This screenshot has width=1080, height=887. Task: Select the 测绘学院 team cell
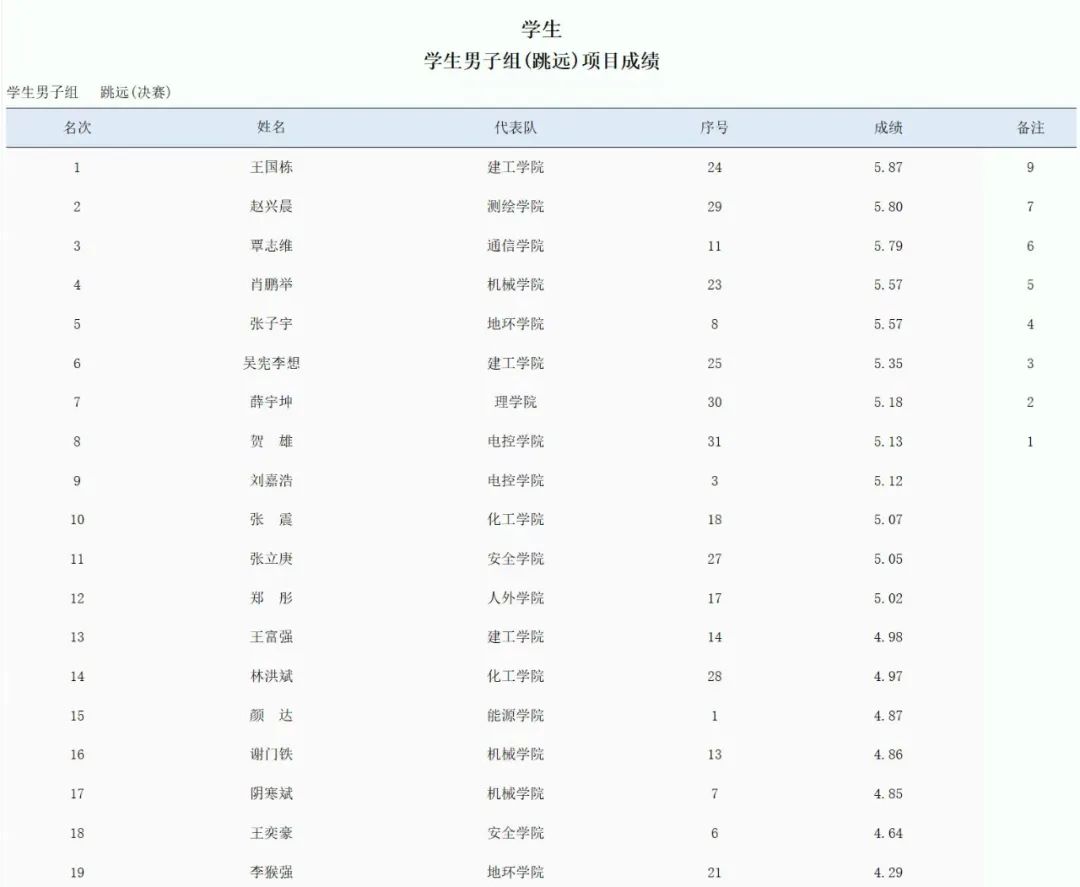515,207
